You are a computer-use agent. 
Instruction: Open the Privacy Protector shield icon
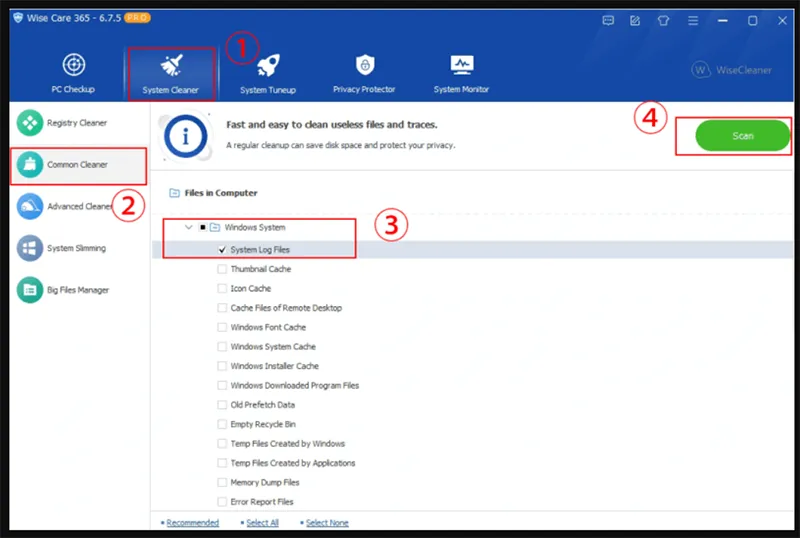(x=364, y=65)
